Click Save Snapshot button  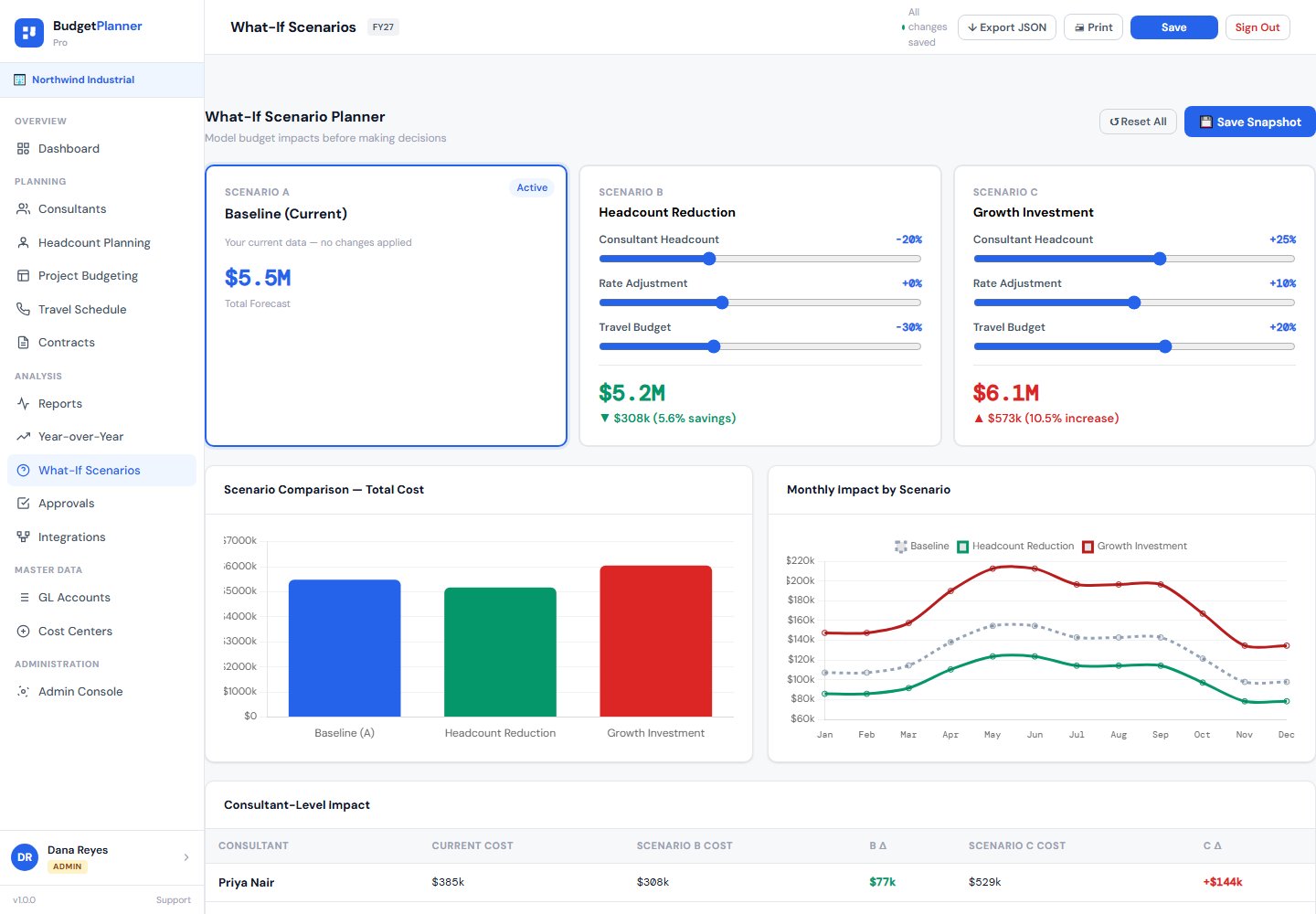[1250, 122]
